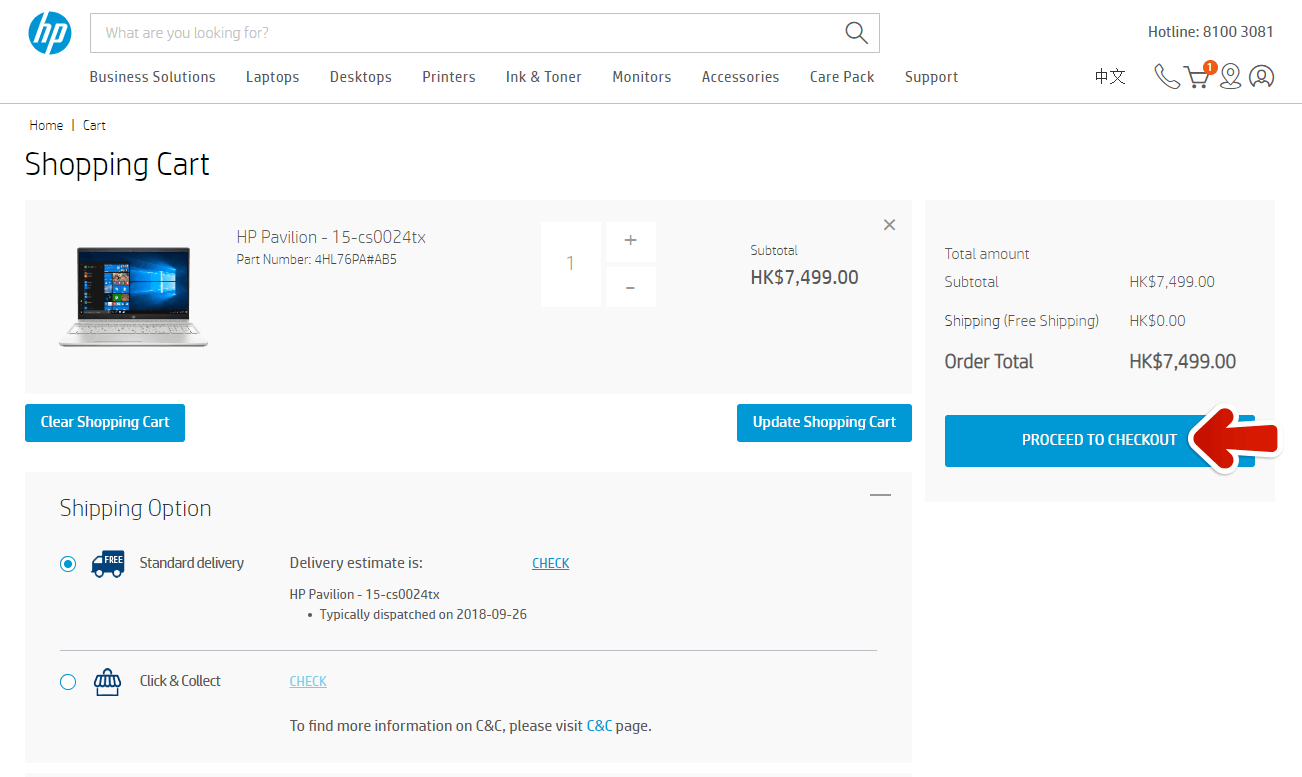Click Order Total HK$7,499.00 amount

[1183, 362]
